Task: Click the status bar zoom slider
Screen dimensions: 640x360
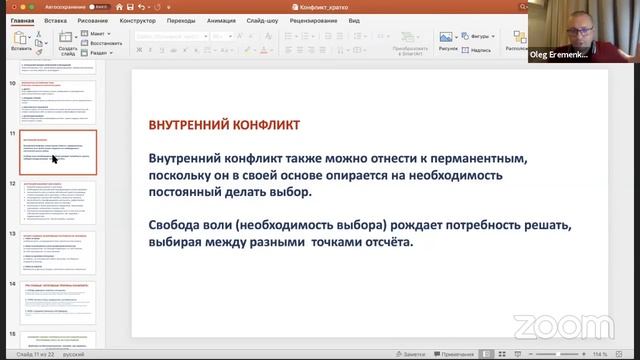Action: 557,354
